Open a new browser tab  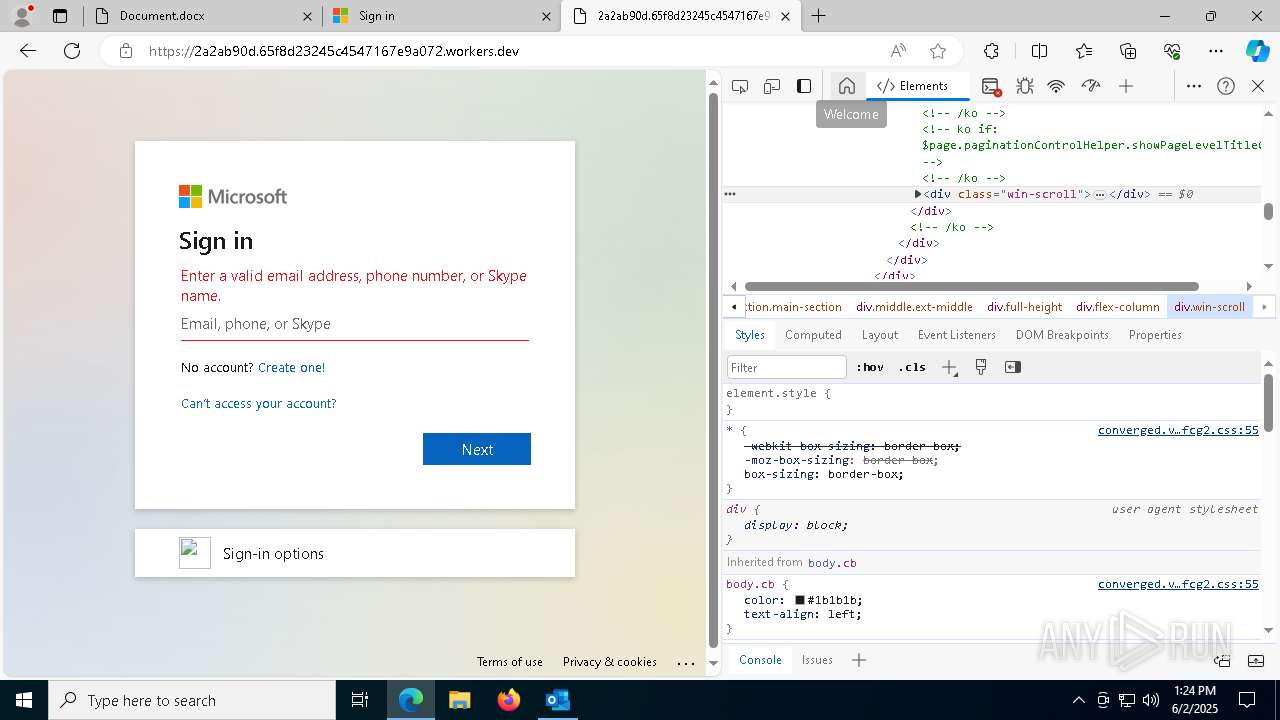819,16
